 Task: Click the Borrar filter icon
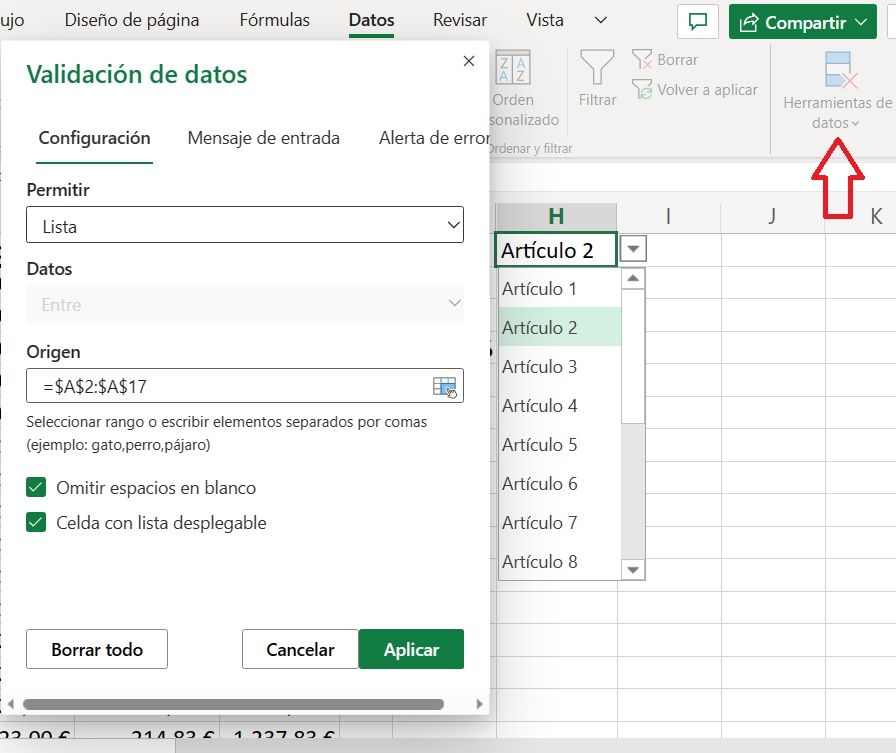pyautogui.click(x=642, y=60)
